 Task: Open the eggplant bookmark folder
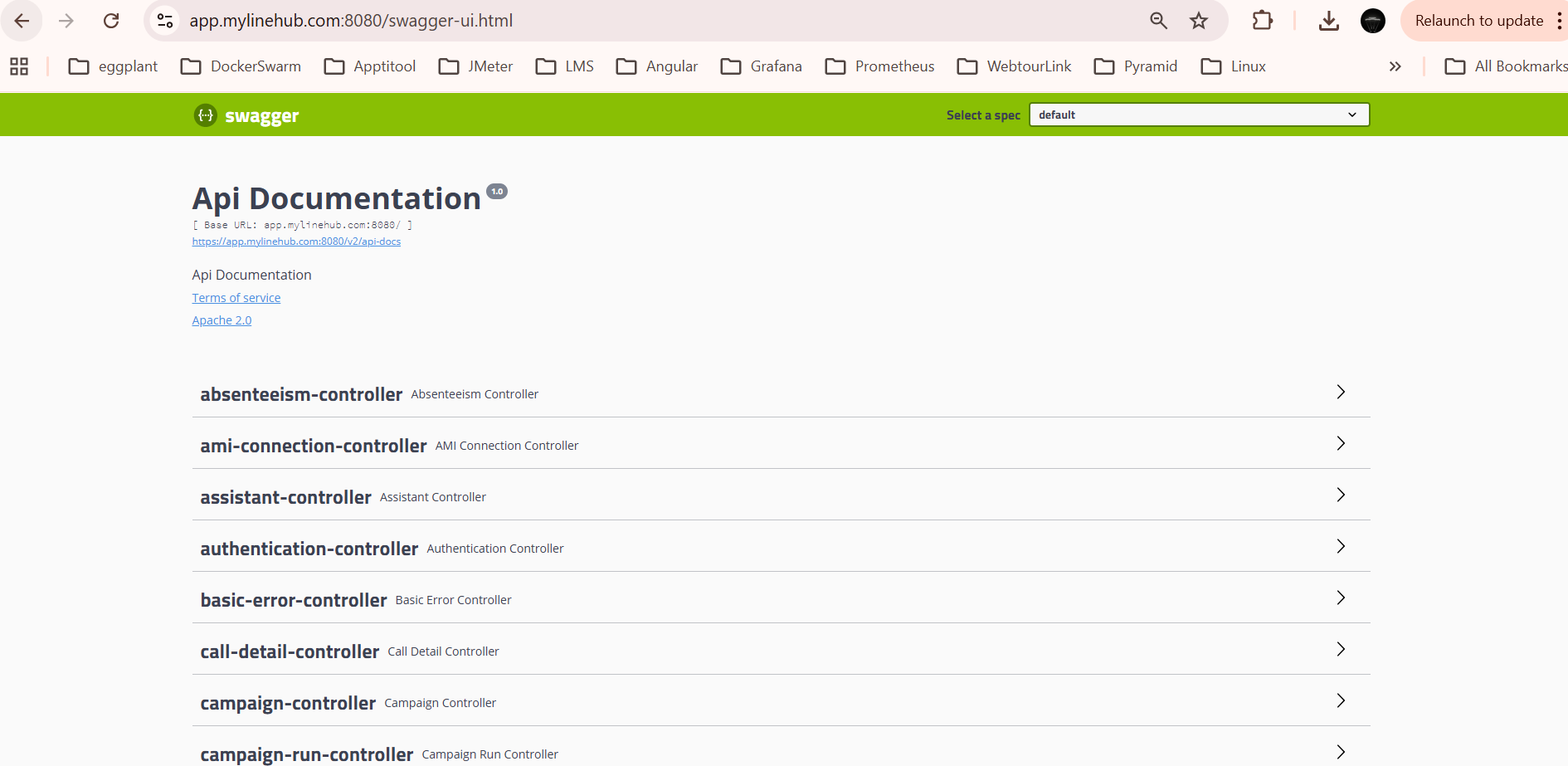(x=113, y=66)
